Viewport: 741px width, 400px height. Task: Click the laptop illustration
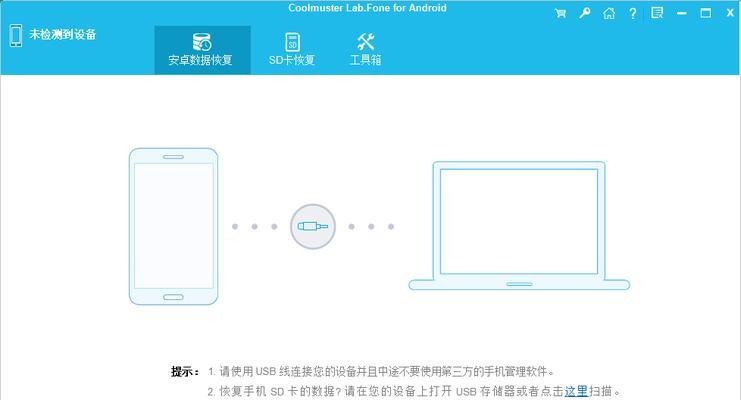tap(519, 226)
